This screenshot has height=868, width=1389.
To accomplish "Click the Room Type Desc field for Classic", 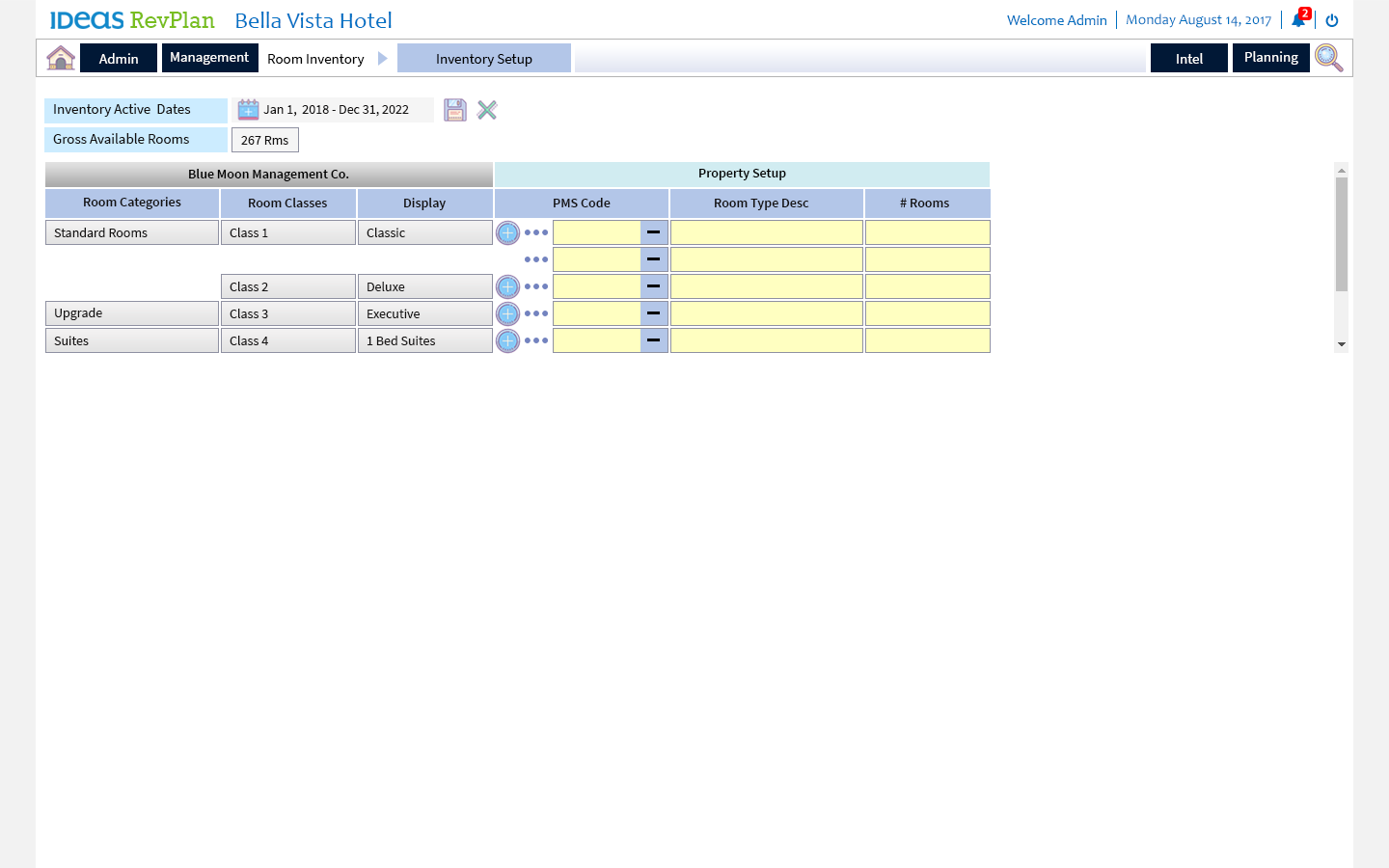I will pyautogui.click(x=766, y=232).
